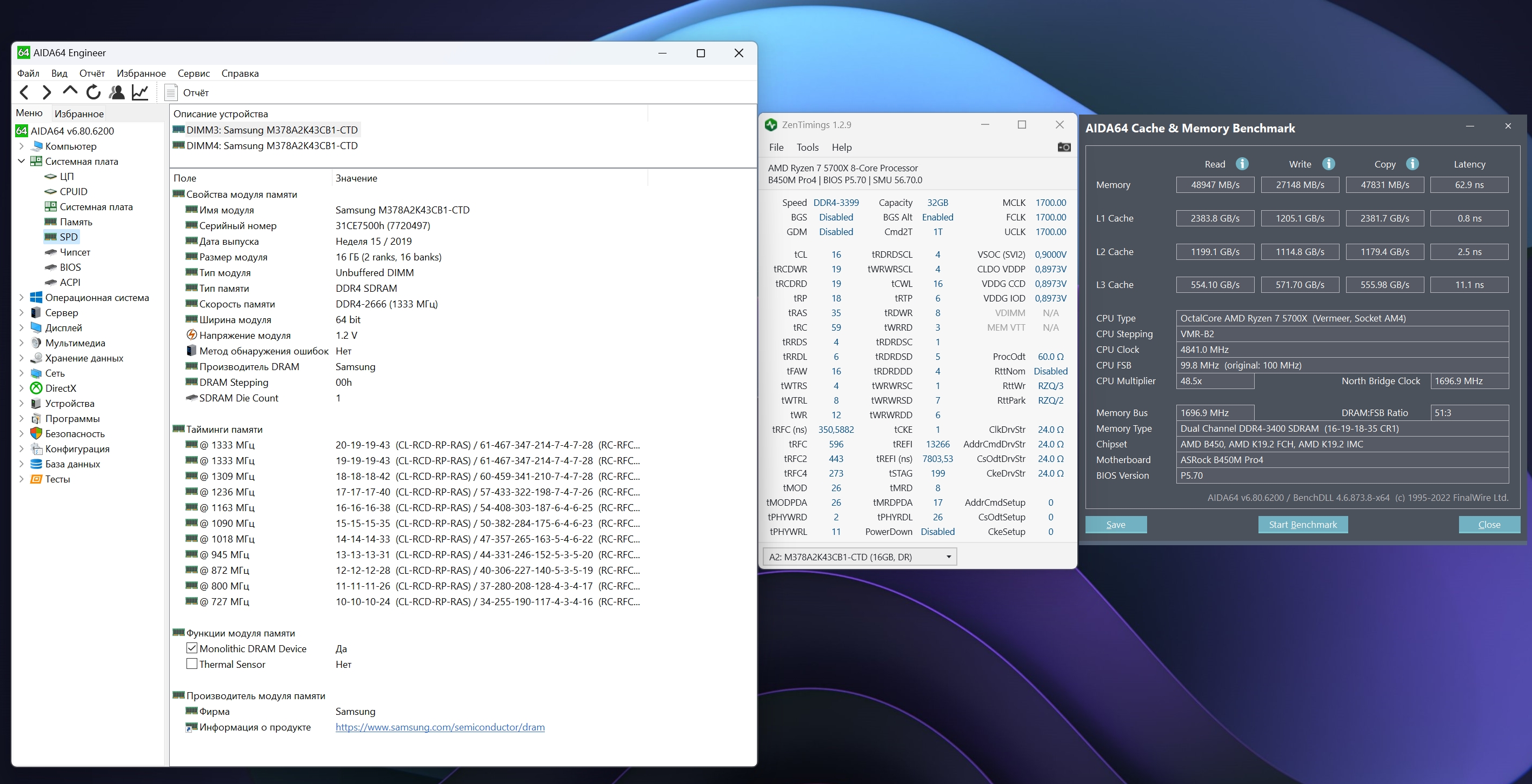This screenshot has width=1532, height=784.
Task: Expand the Компьютер tree node
Action: pos(22,146)
